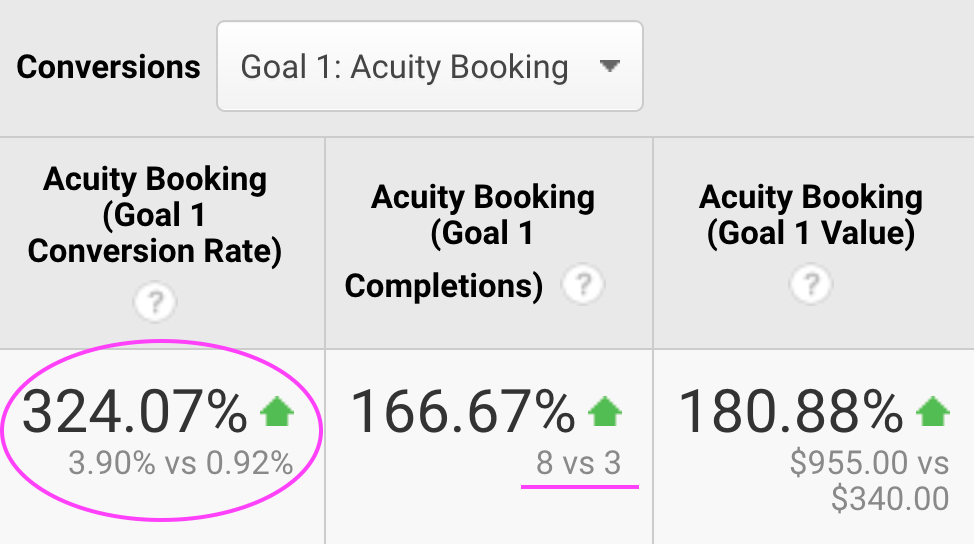Click the 324.07% conversion rate value
This screenshot has height=544, width=974.
click(x=135, y=411)
